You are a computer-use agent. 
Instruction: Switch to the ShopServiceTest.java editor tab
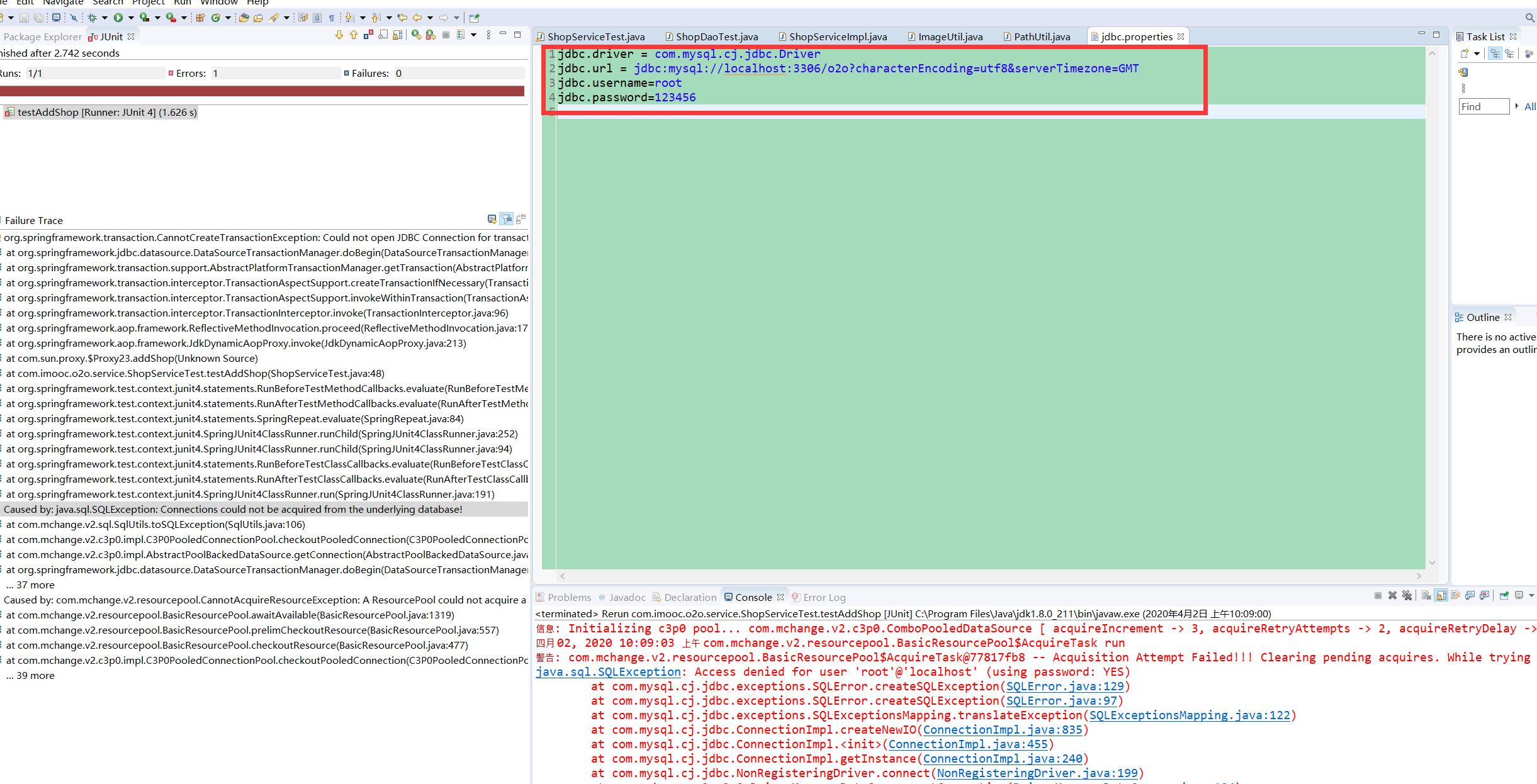[x=590, y=36]
